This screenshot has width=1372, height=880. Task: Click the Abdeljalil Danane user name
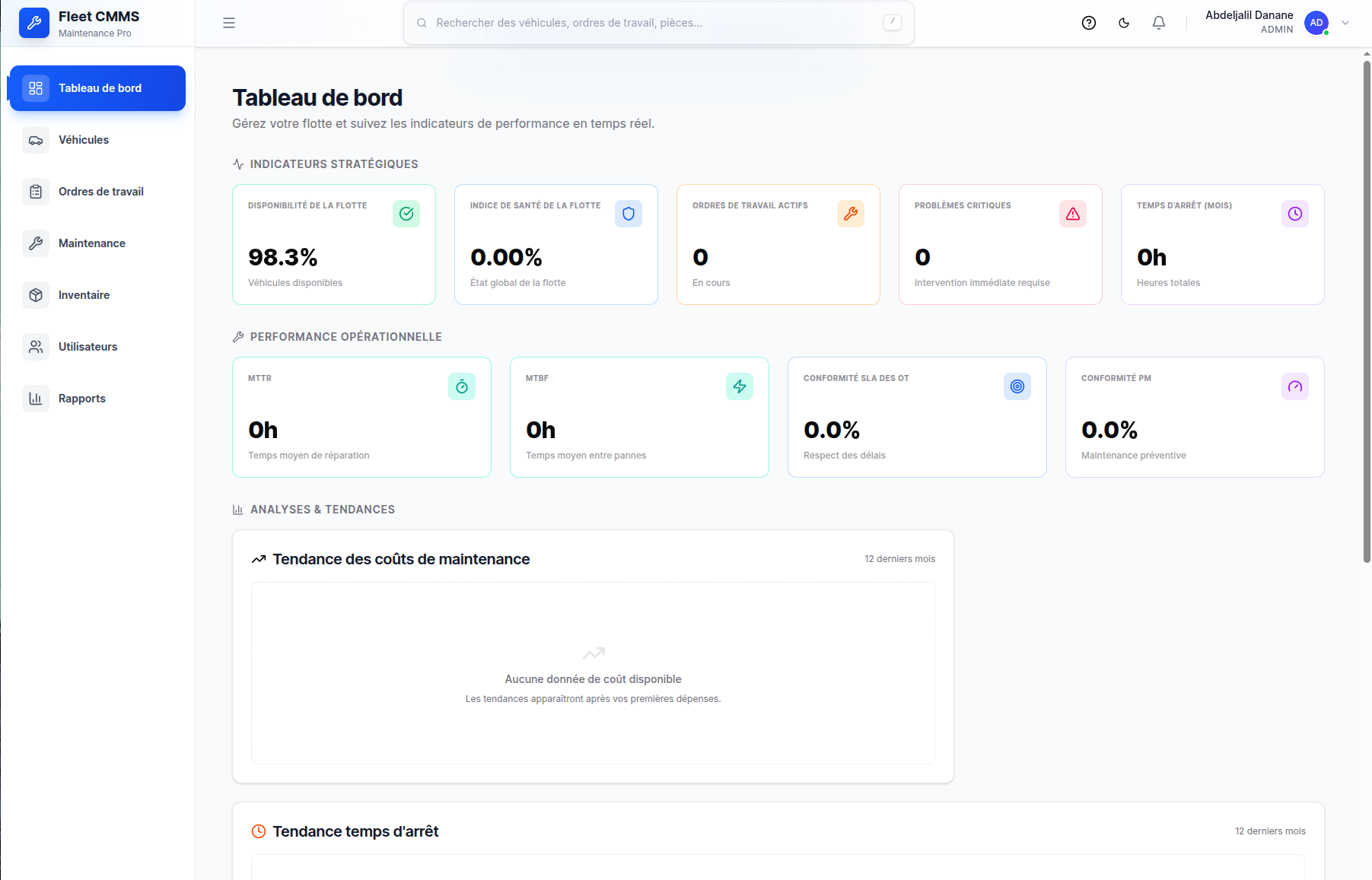point(1249,15)
